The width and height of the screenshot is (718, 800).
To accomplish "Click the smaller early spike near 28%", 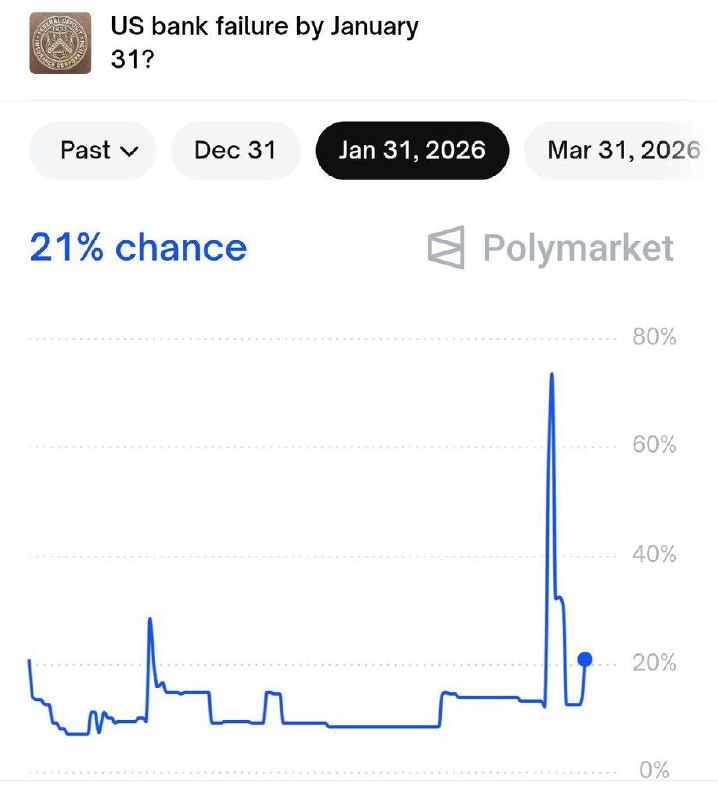I will (150, 619).
